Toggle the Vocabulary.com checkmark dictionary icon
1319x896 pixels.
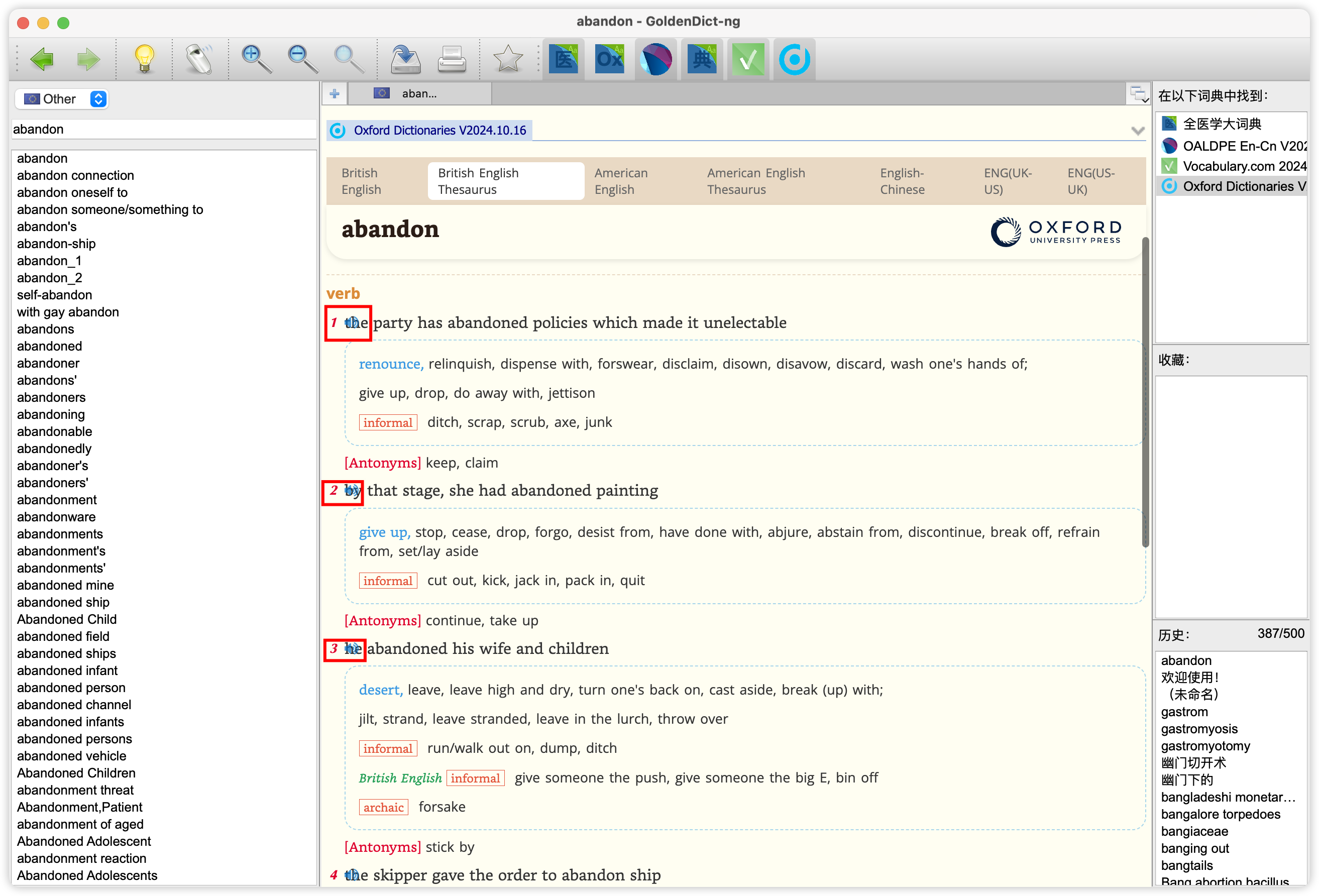pyautogui.click(x=748, y=59)
